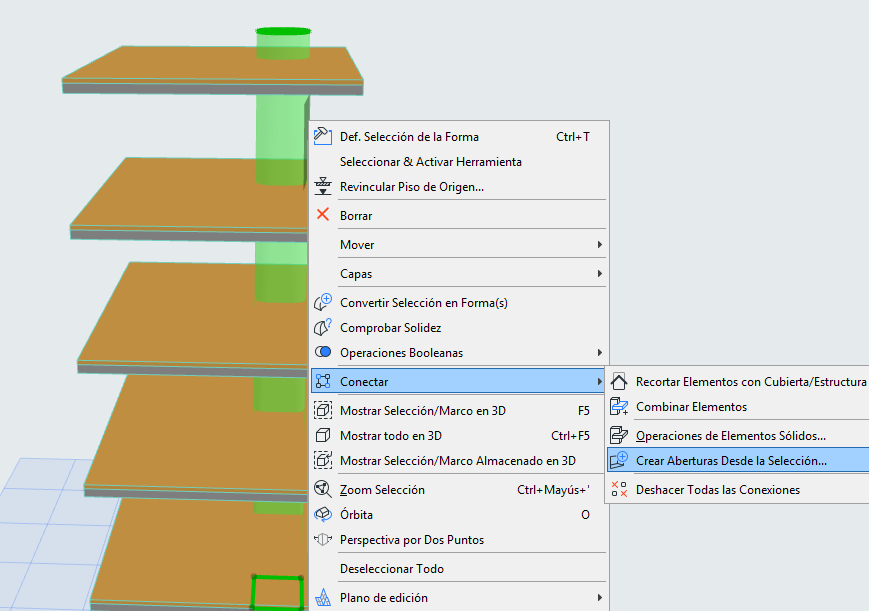Click the Operaciones de Elementos Sólidos icon
Viewport: 869px width, 611px height.
click(618, 435)
